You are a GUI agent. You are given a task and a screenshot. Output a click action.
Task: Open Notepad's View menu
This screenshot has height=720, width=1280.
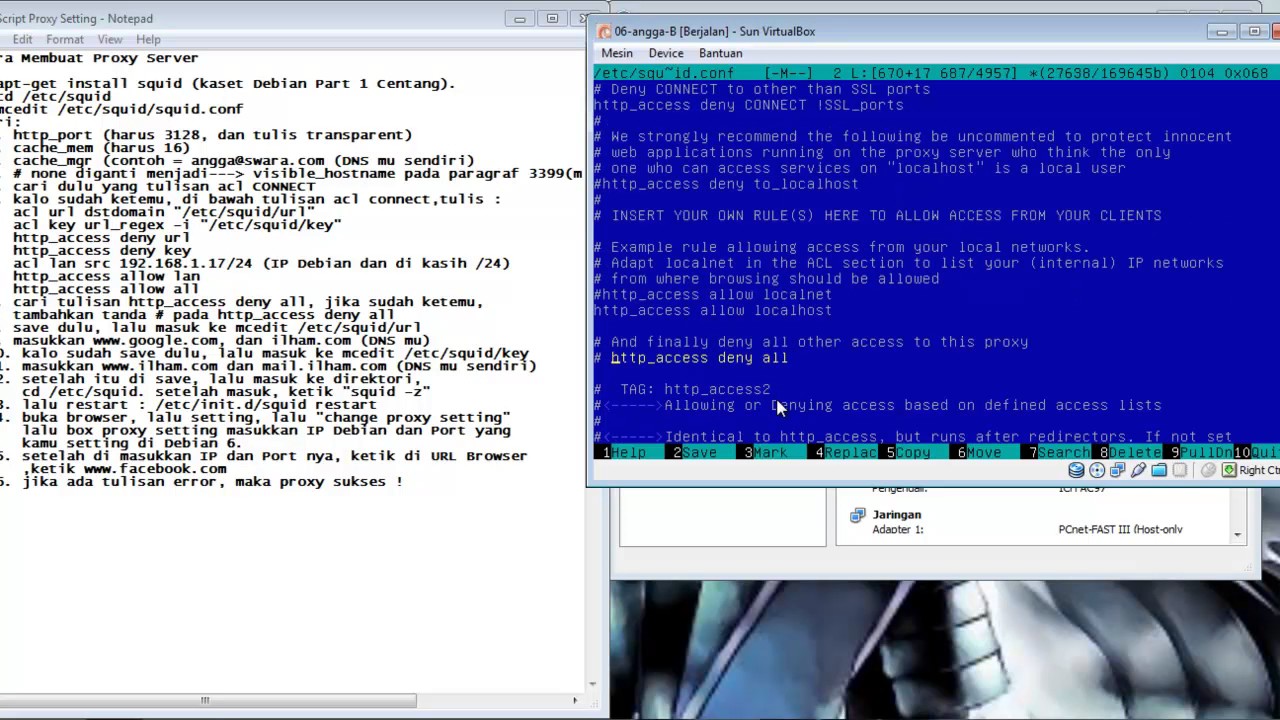pos(110,39)
